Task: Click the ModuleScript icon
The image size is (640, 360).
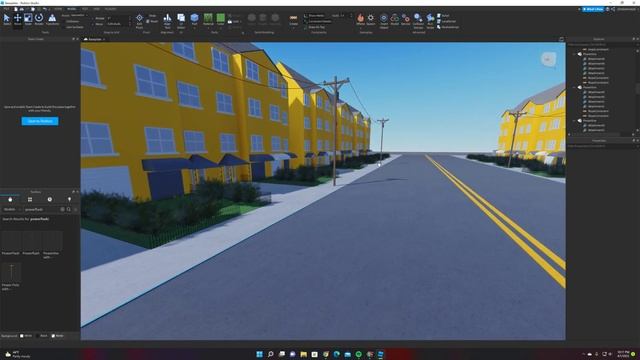Action: 439,27
